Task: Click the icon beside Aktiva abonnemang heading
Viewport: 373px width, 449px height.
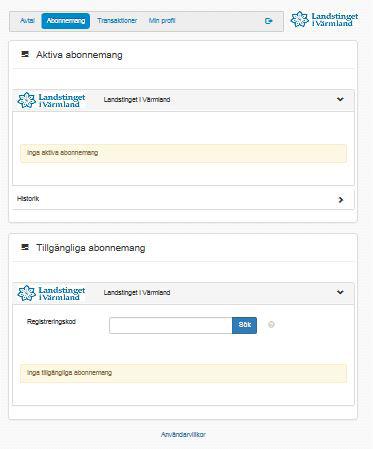Action: click(25, 54)
